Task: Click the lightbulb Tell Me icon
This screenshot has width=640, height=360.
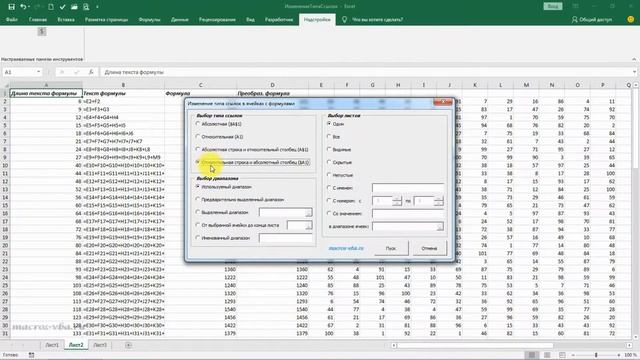Action: (x=344, y=19)
